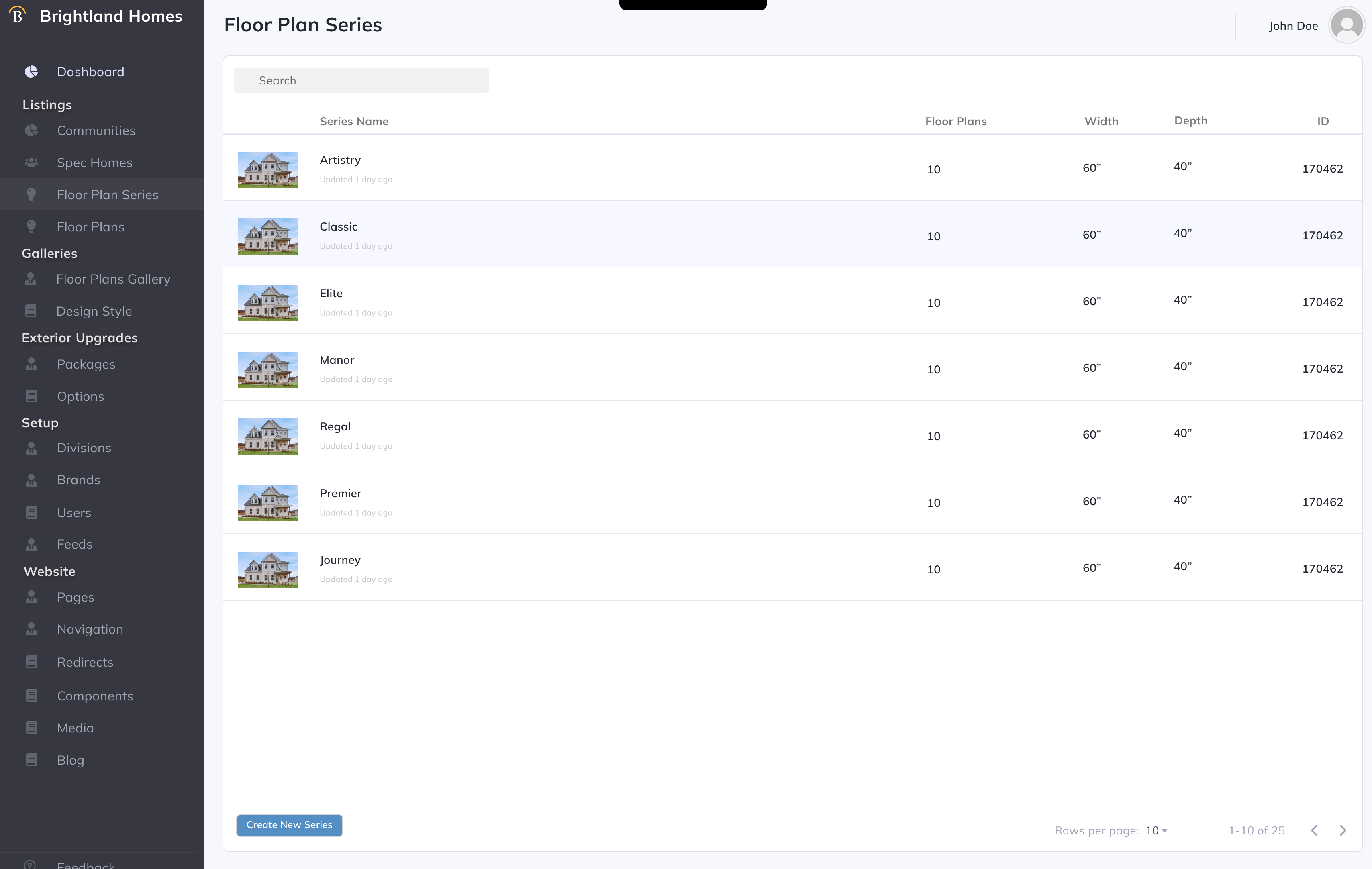Open the Artistry series name link

click(340, 160)
